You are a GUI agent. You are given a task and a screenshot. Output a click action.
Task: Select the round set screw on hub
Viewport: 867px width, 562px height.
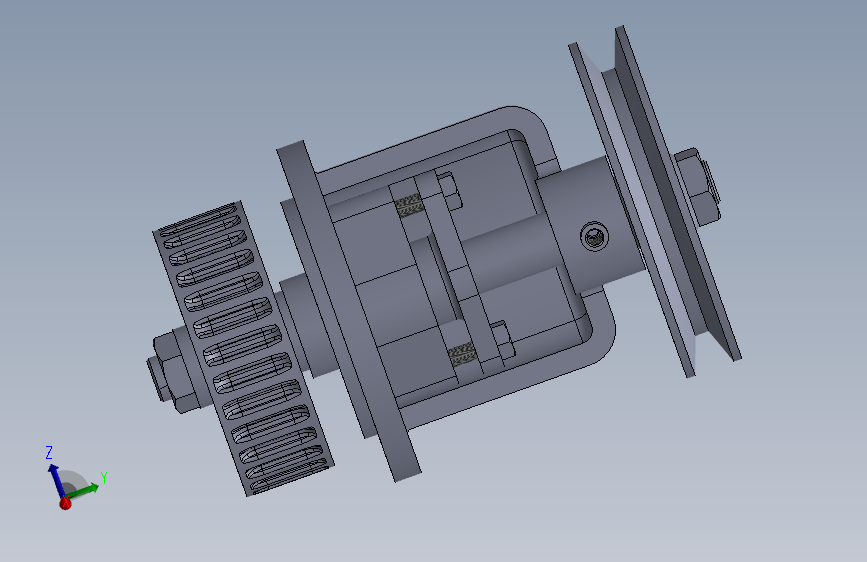click(x=594, y=237)
